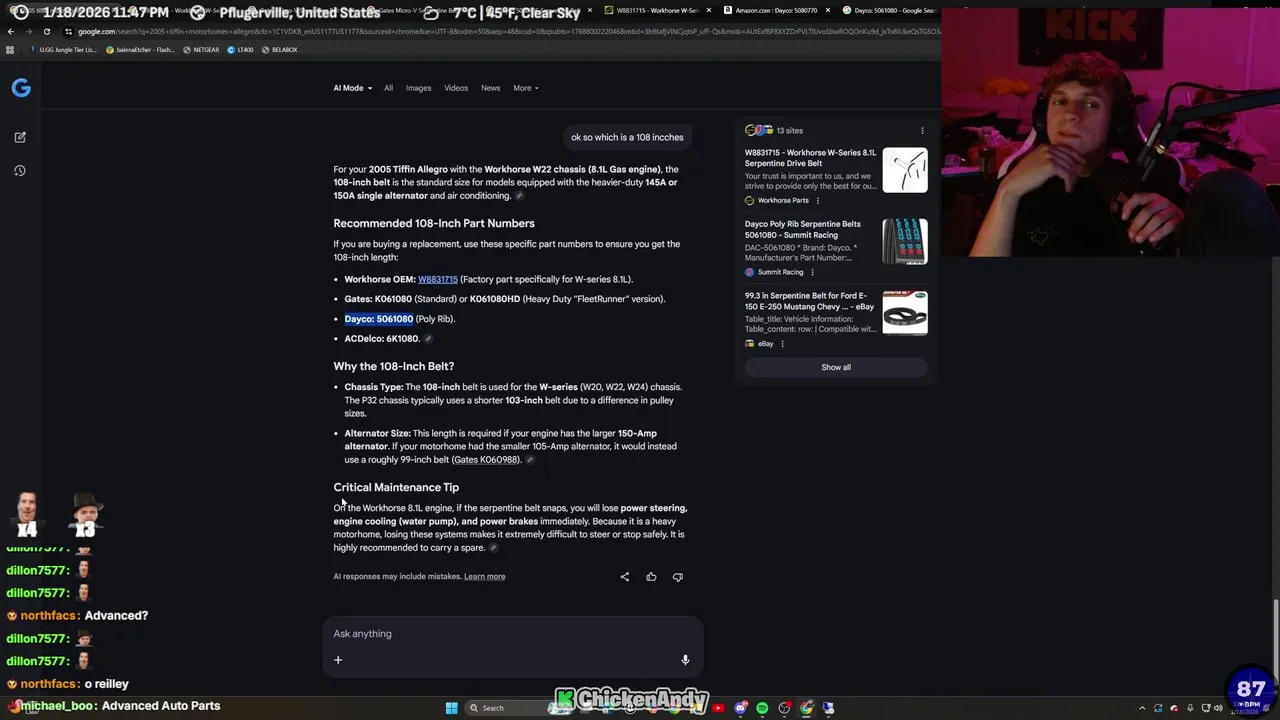The image size is (1280, 720).
Task: Open W8831715 Workhorse Serpentine Drive Belt result
Action: [810, 158]
